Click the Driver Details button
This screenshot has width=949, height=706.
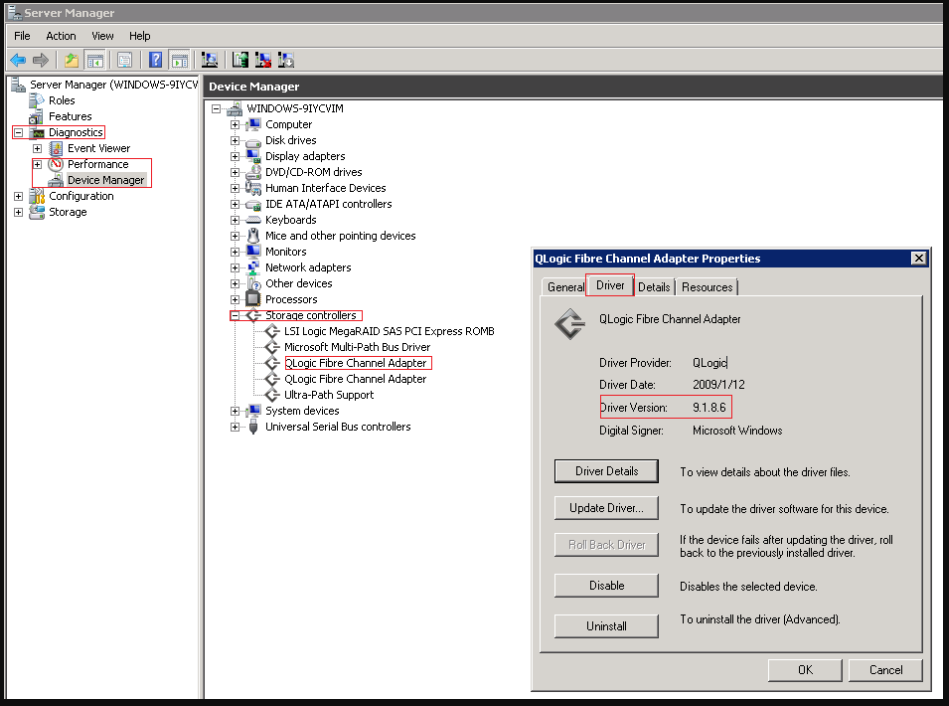tap(606, 471)
